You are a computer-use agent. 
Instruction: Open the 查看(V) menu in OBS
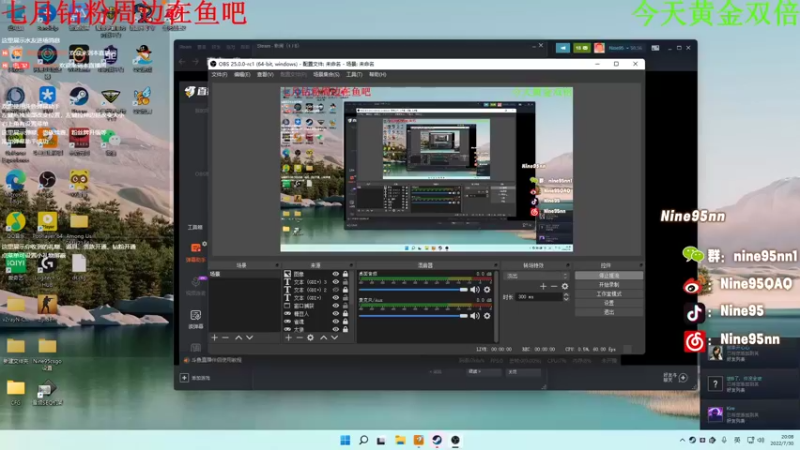[265, 74]
